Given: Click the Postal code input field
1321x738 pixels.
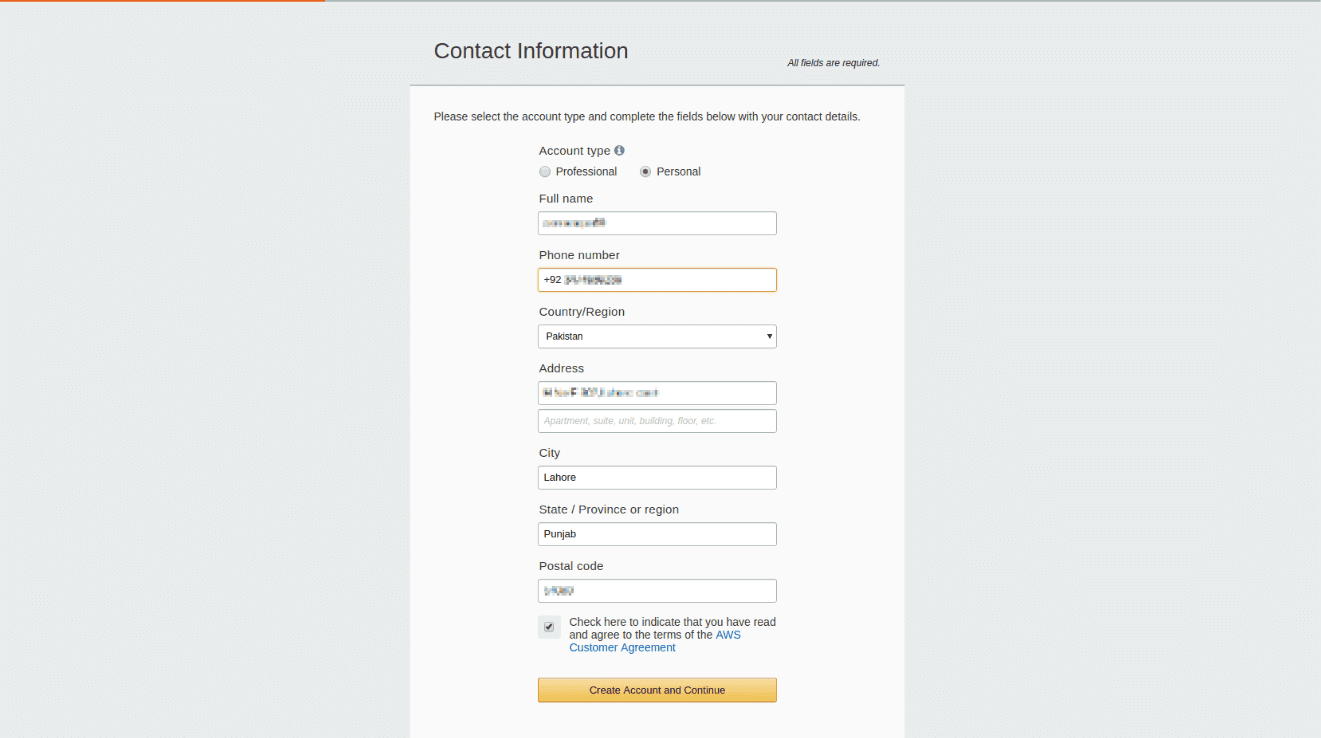Looking at the screenshot, I should point(657,590).
